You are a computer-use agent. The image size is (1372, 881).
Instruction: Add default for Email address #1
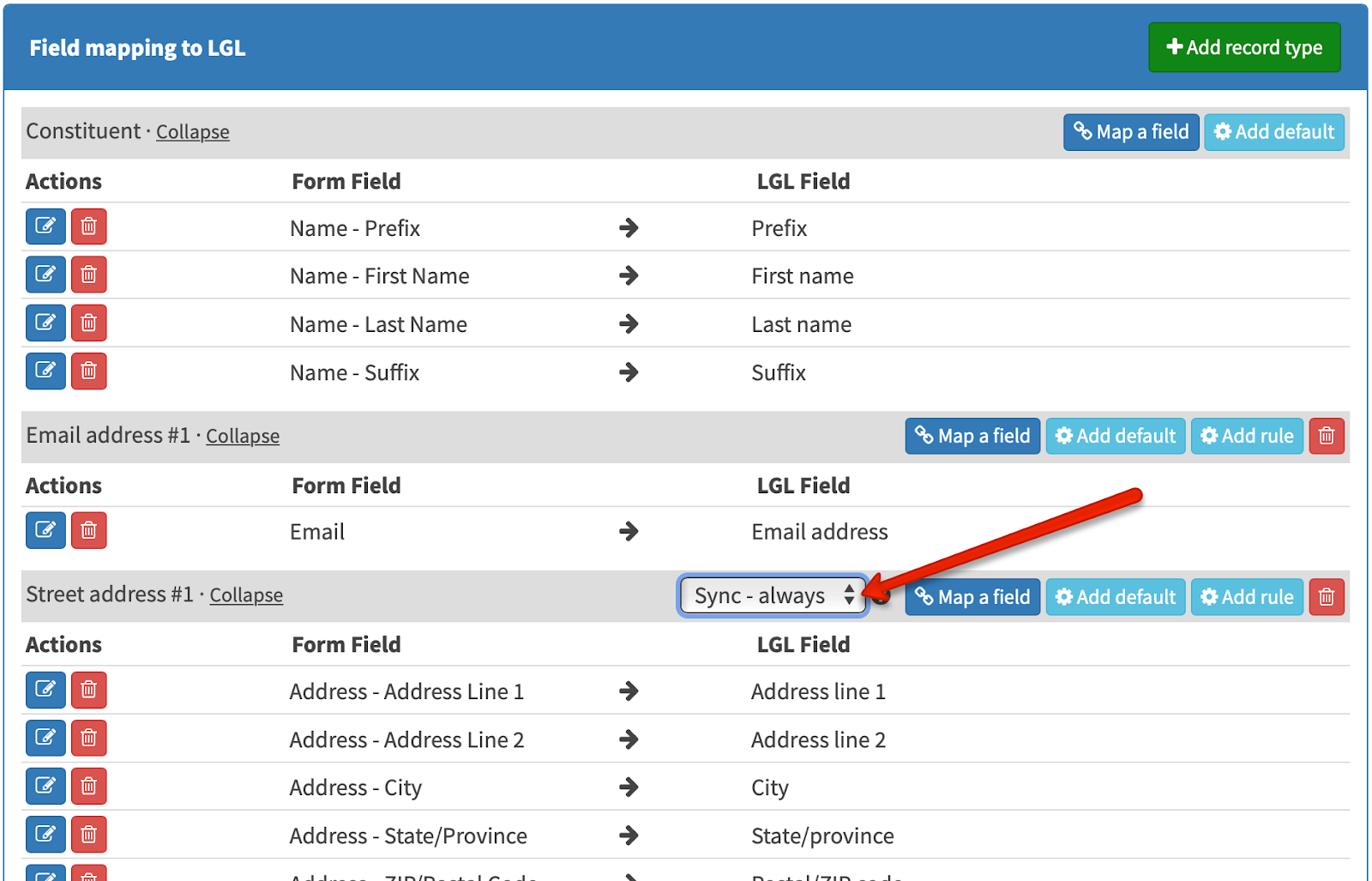coord(1116,436)
